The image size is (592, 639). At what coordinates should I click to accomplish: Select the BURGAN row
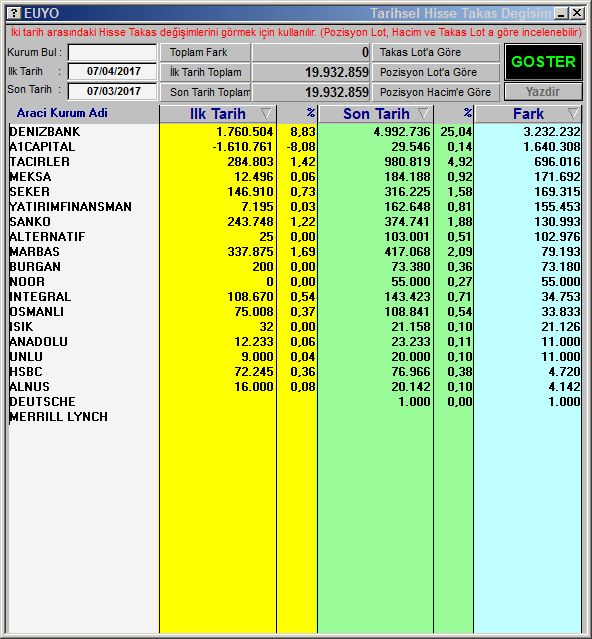tap(295, 267)
